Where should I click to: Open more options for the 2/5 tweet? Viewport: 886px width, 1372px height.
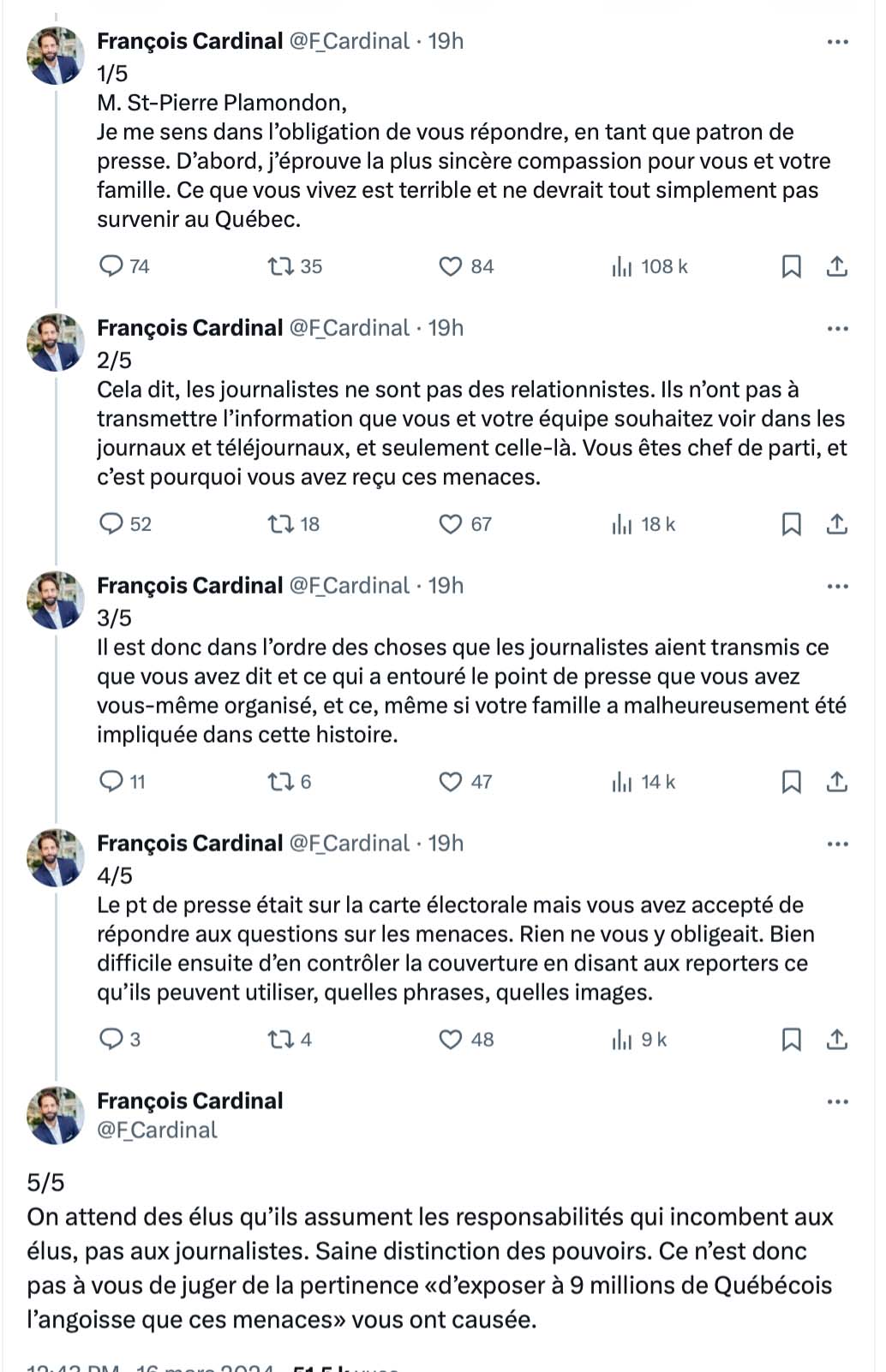click(837, 329)
